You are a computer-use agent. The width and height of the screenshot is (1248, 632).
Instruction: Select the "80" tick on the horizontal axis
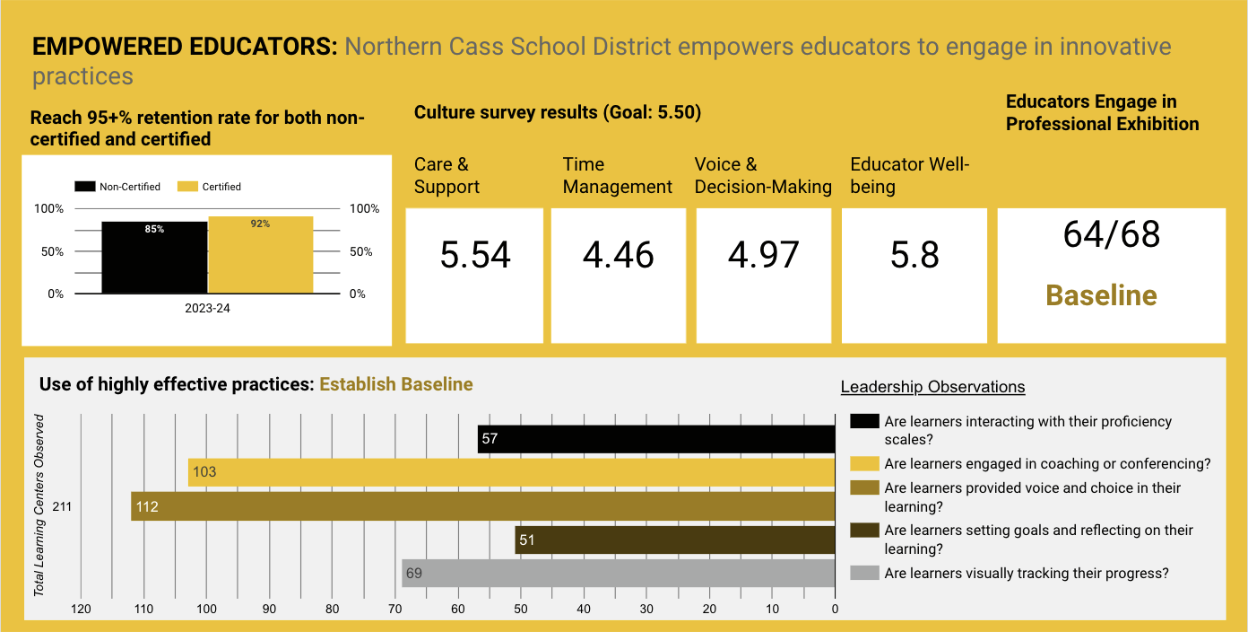pyautogui.click(x=333, y=609)
